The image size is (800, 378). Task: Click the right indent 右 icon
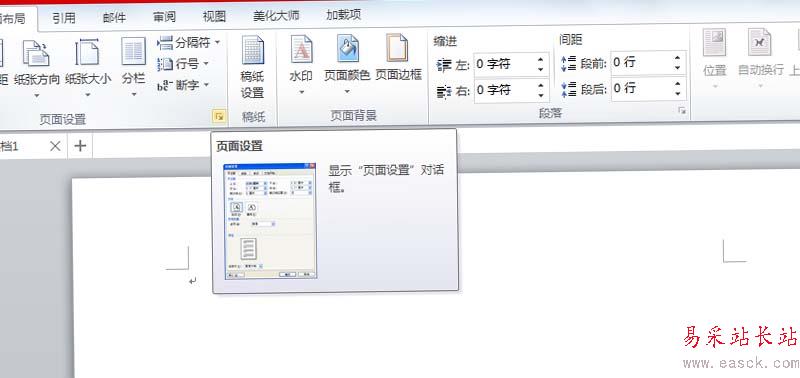[444, 91]
